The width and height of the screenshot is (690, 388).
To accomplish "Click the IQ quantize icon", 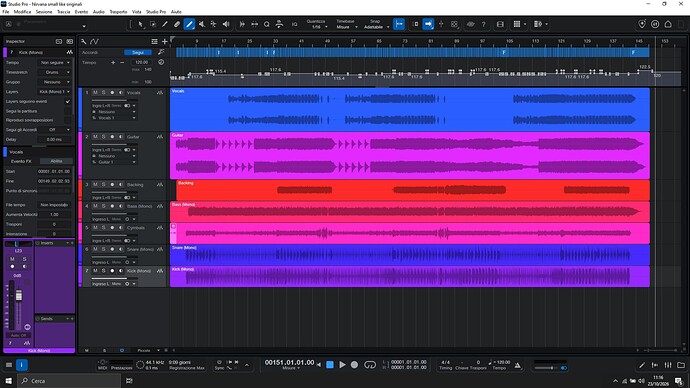I will 294,24.
